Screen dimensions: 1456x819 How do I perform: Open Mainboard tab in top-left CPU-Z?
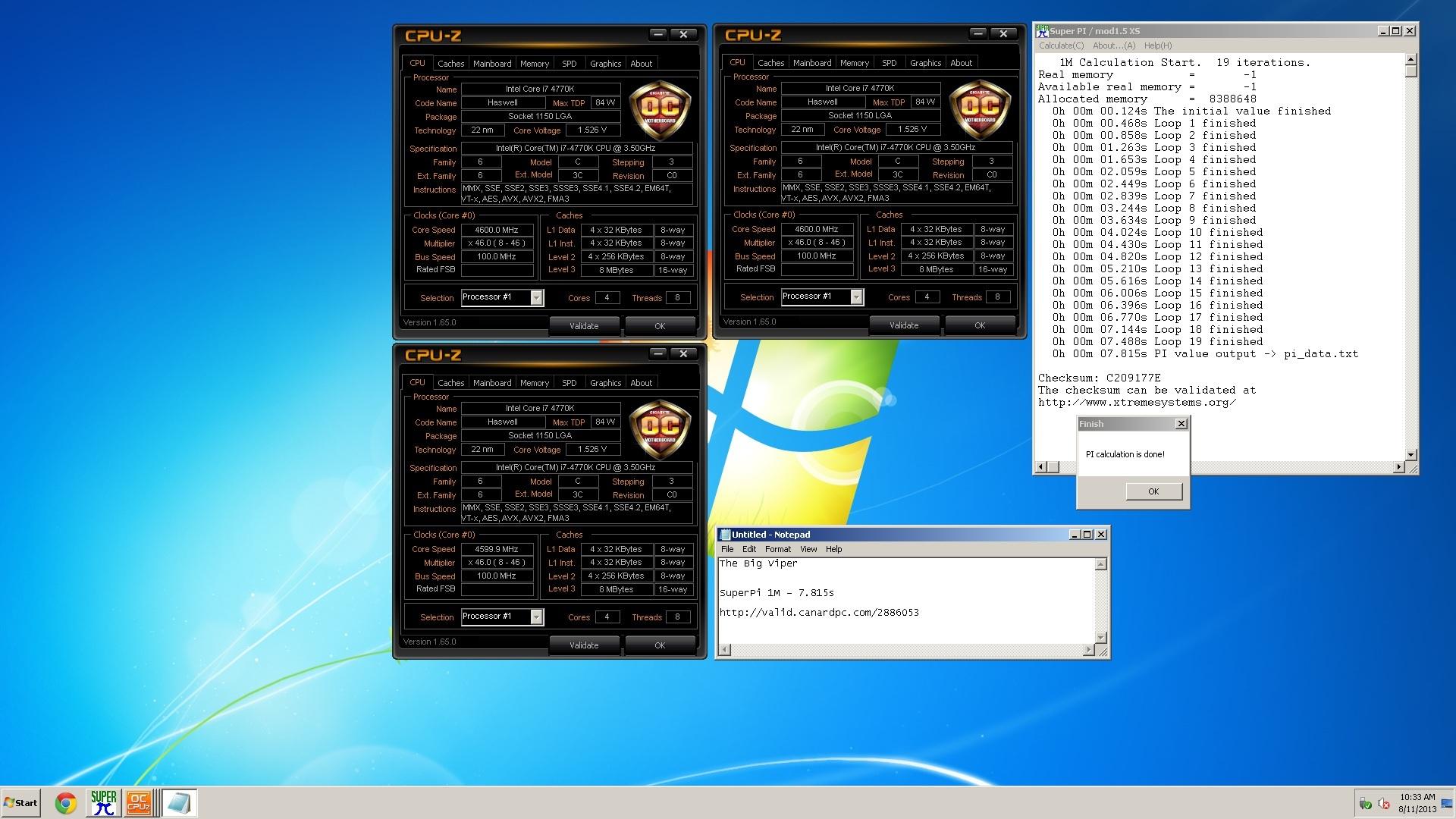tap(492, 64)
